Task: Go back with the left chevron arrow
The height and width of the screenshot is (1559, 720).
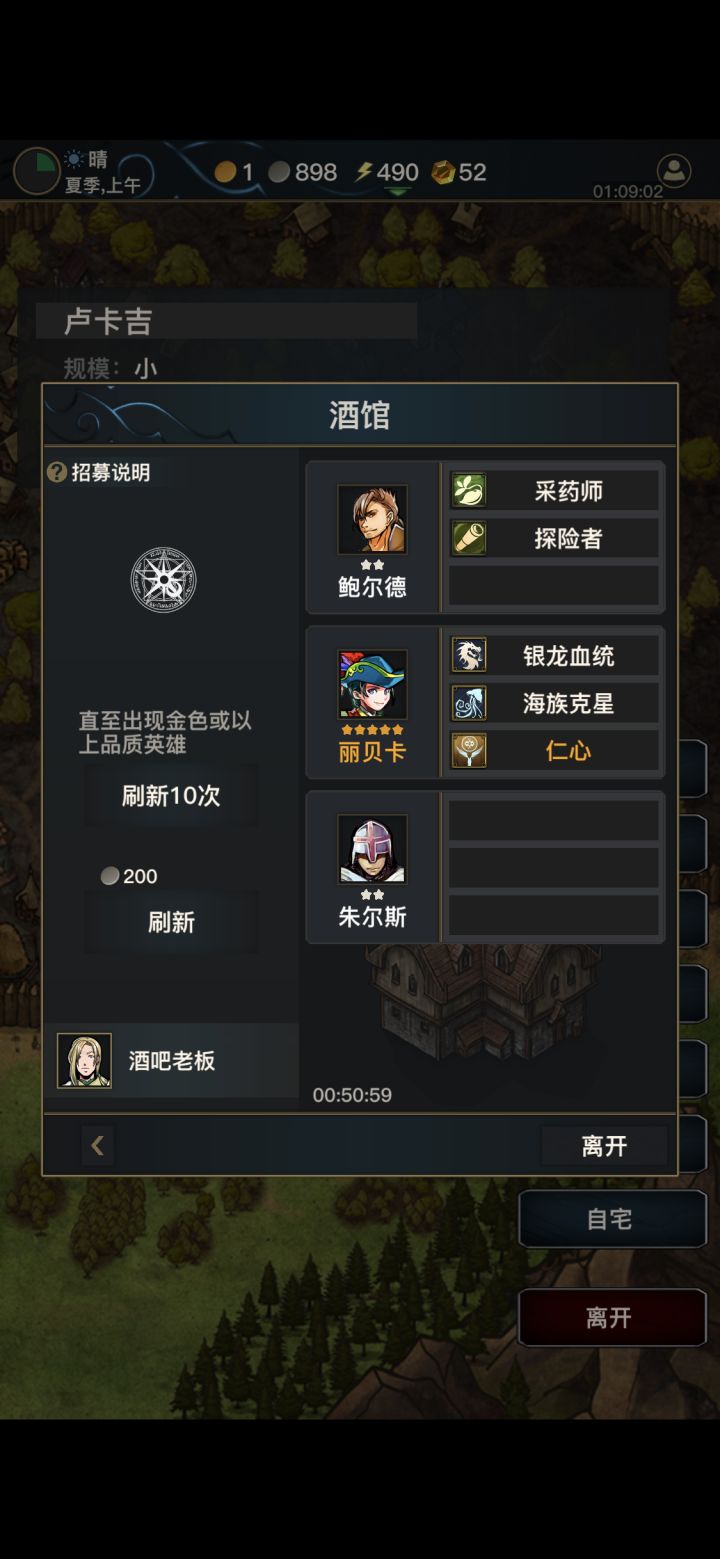Action: point(97,1146)
